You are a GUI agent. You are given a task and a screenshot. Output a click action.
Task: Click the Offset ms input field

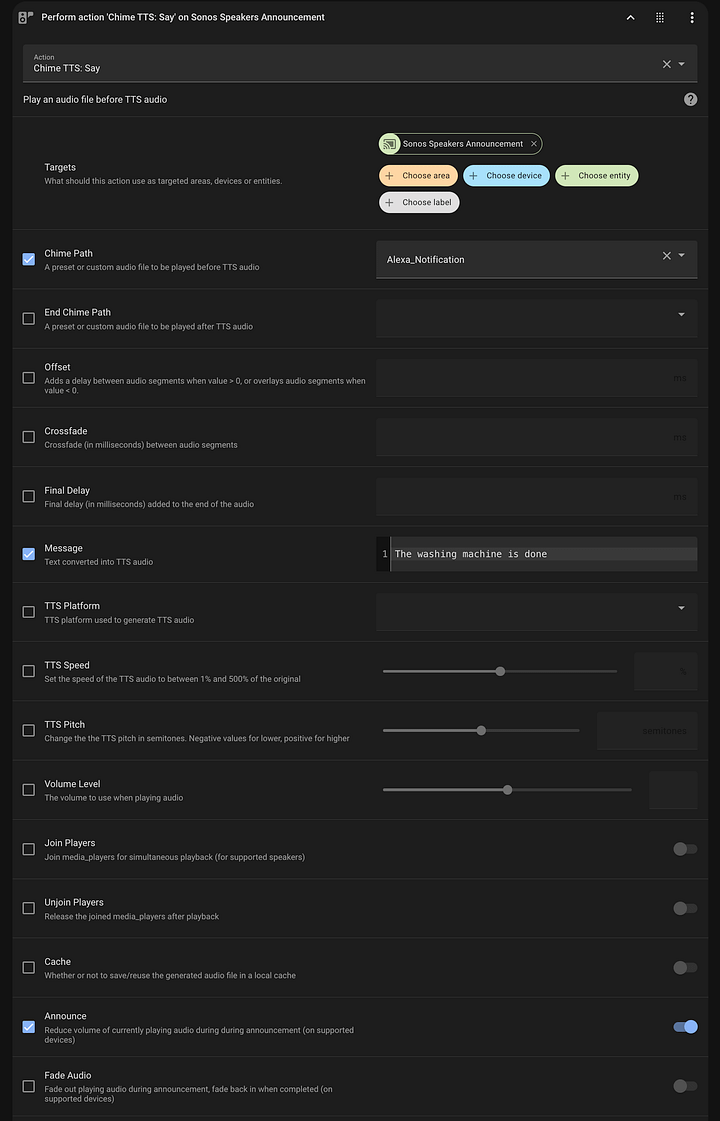(536, 377)
